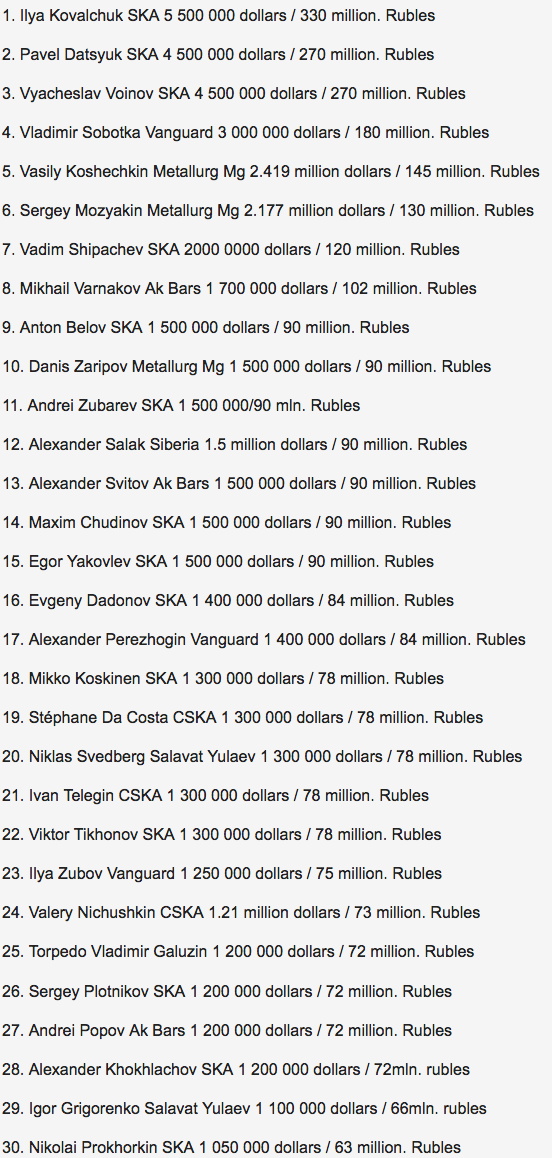
Task: Select the Mikhail Varnakov Ak Bars line
Action: pyautogui.click(x=239, y=289)
